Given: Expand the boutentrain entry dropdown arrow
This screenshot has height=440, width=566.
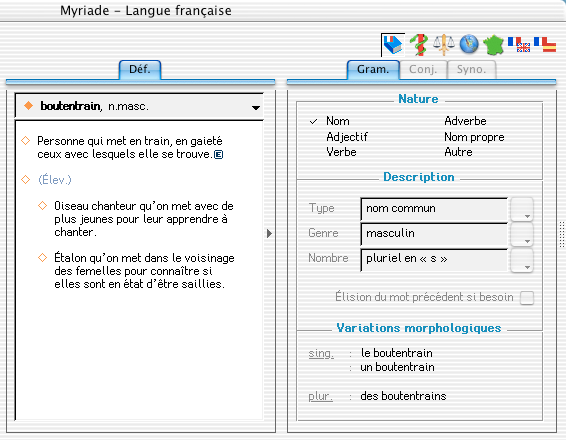Looking at the screenshot, I should 256,107.
